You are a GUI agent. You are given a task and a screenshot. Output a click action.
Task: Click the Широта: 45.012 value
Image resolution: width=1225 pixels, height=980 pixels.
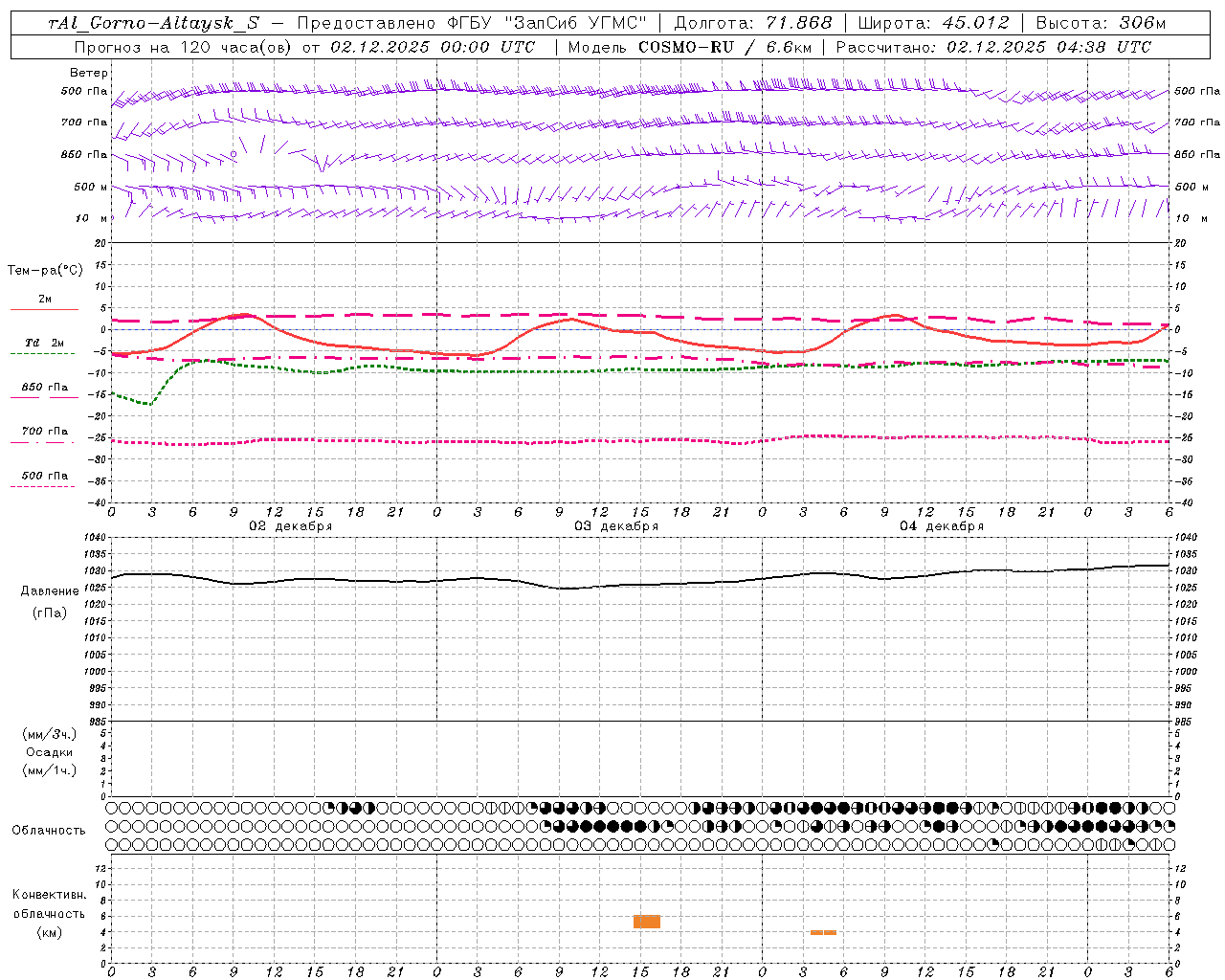[x=933, y=24]
